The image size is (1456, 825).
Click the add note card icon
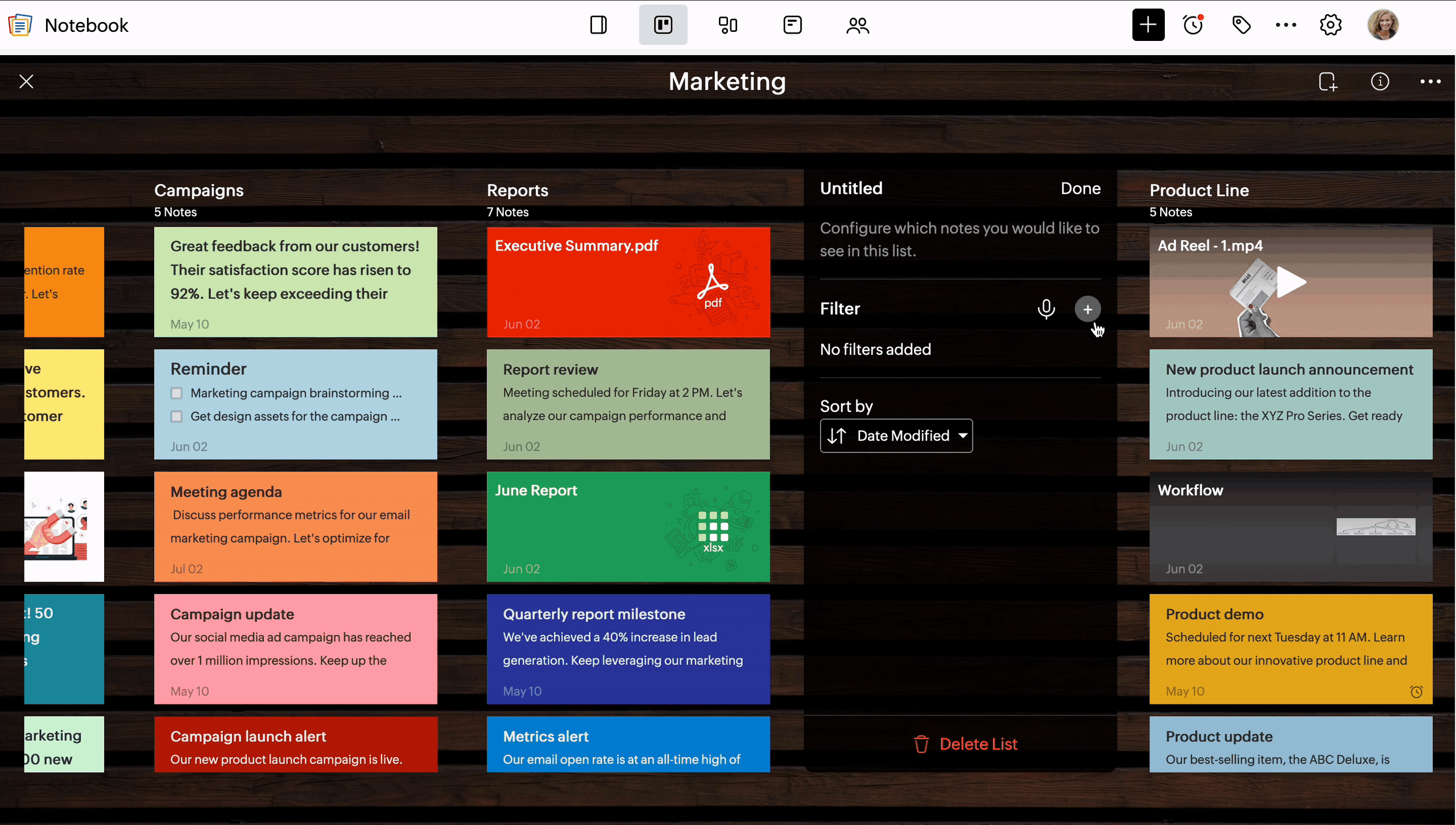1328,81
